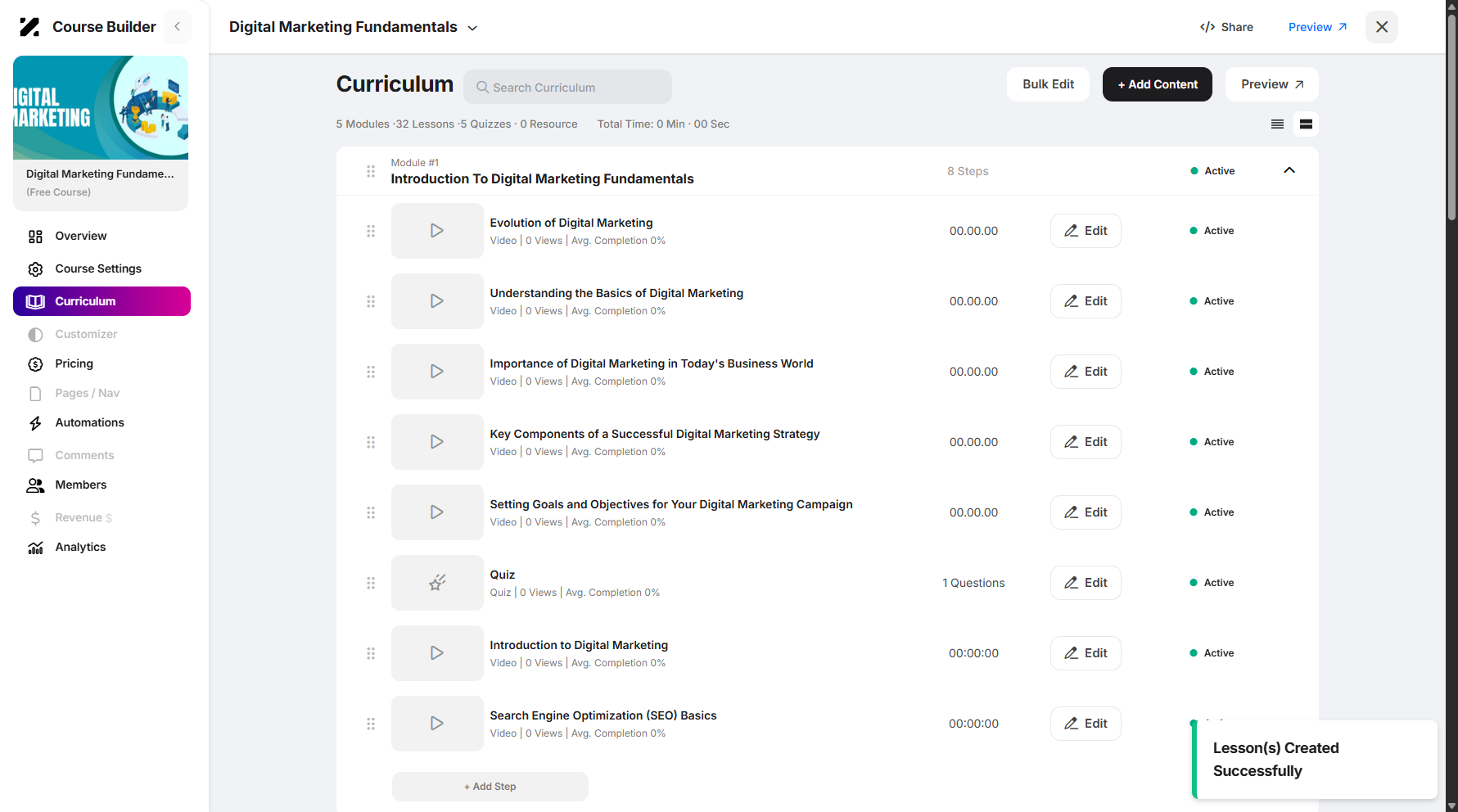Click the Share embed code button
This screenshot has width=1458, height=812.
[x=1226, y=27]
